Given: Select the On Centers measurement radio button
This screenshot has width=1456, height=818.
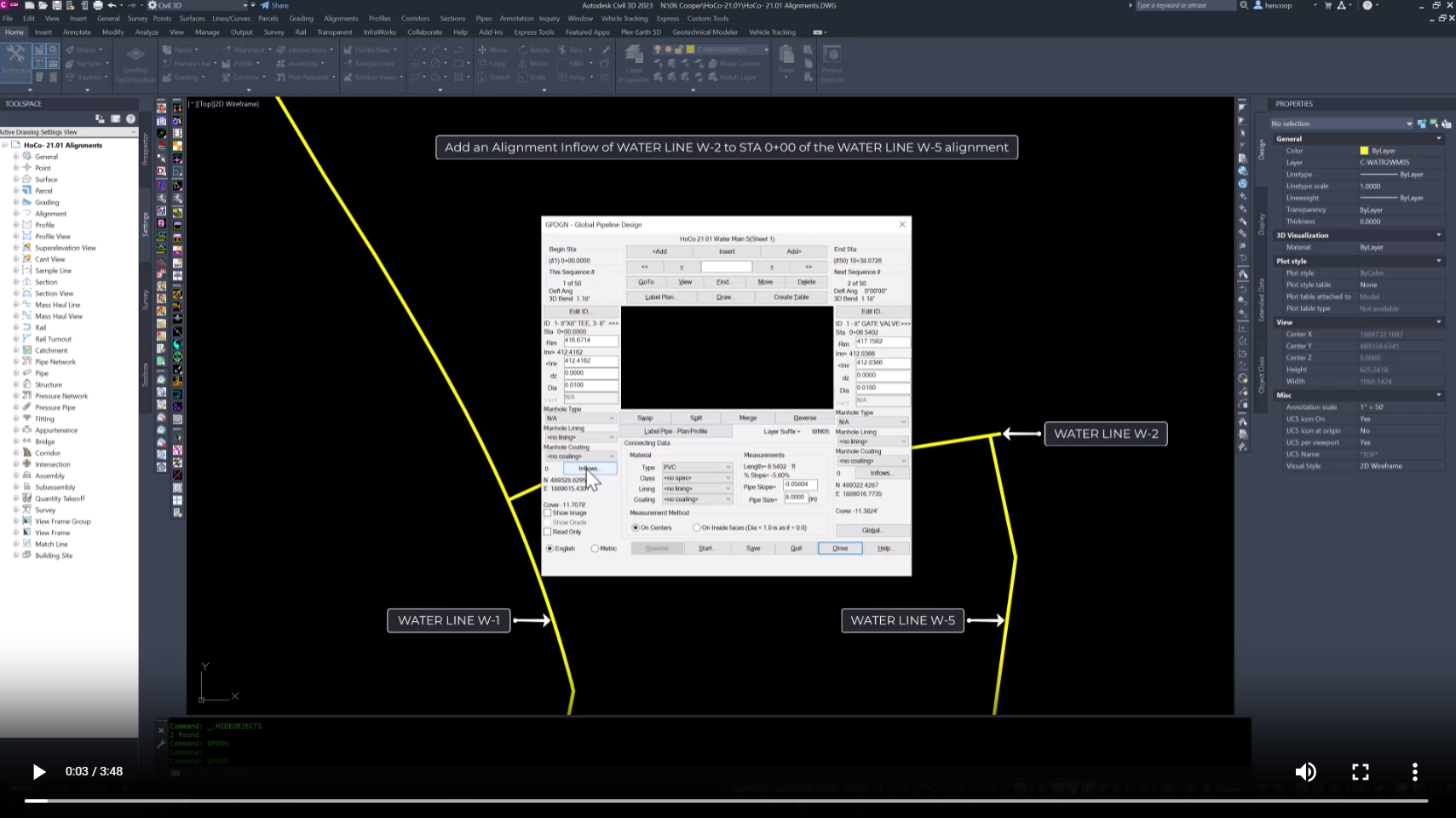Looking at the screenshot, I should [x=636, y=527].
